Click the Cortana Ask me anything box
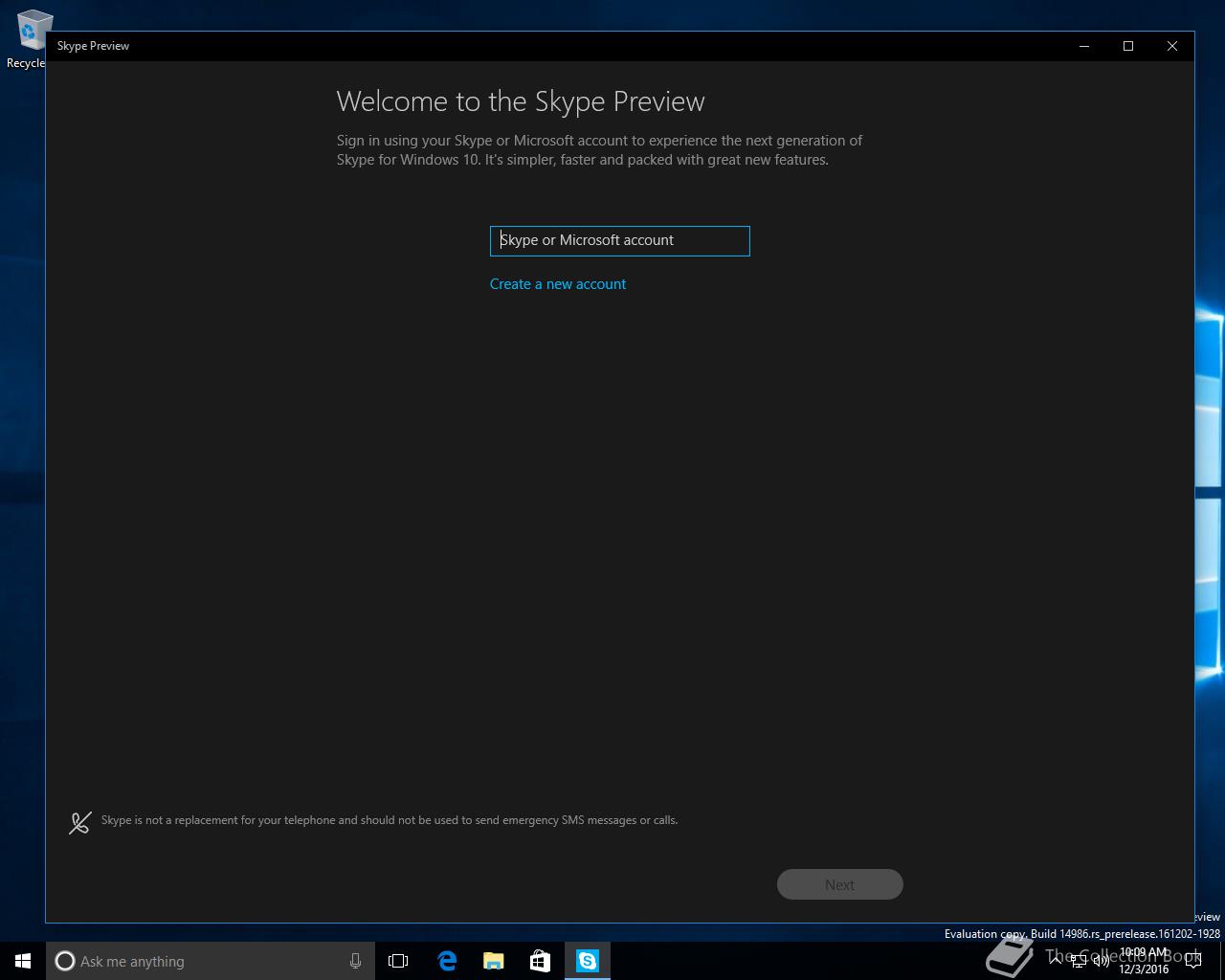 [x=211, y=961]
